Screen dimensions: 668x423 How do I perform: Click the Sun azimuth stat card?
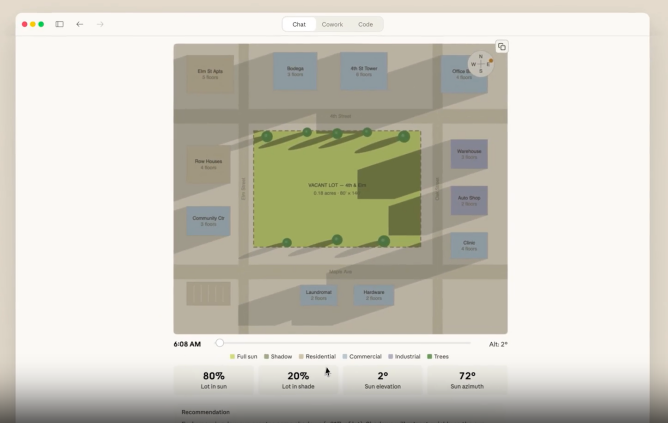[x=467, y=380]
